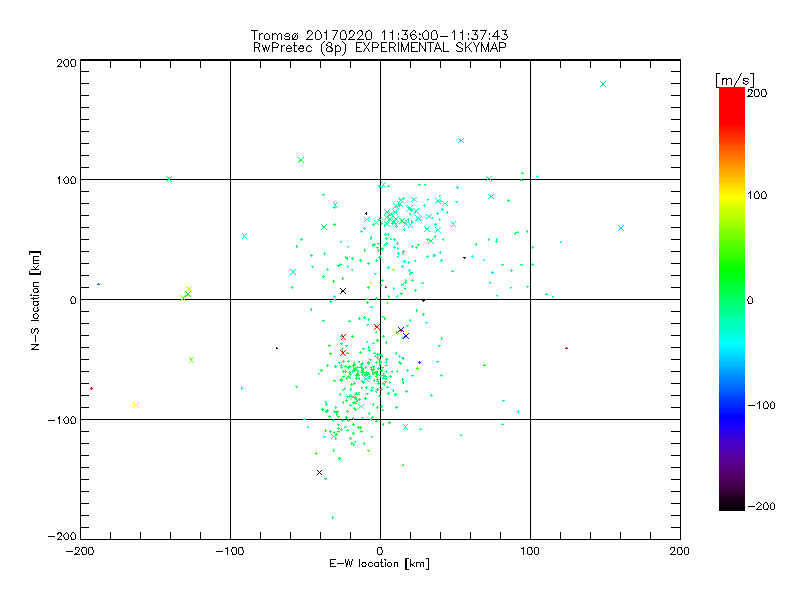Click the [m/s] colorbar unit label

(735, 80)
